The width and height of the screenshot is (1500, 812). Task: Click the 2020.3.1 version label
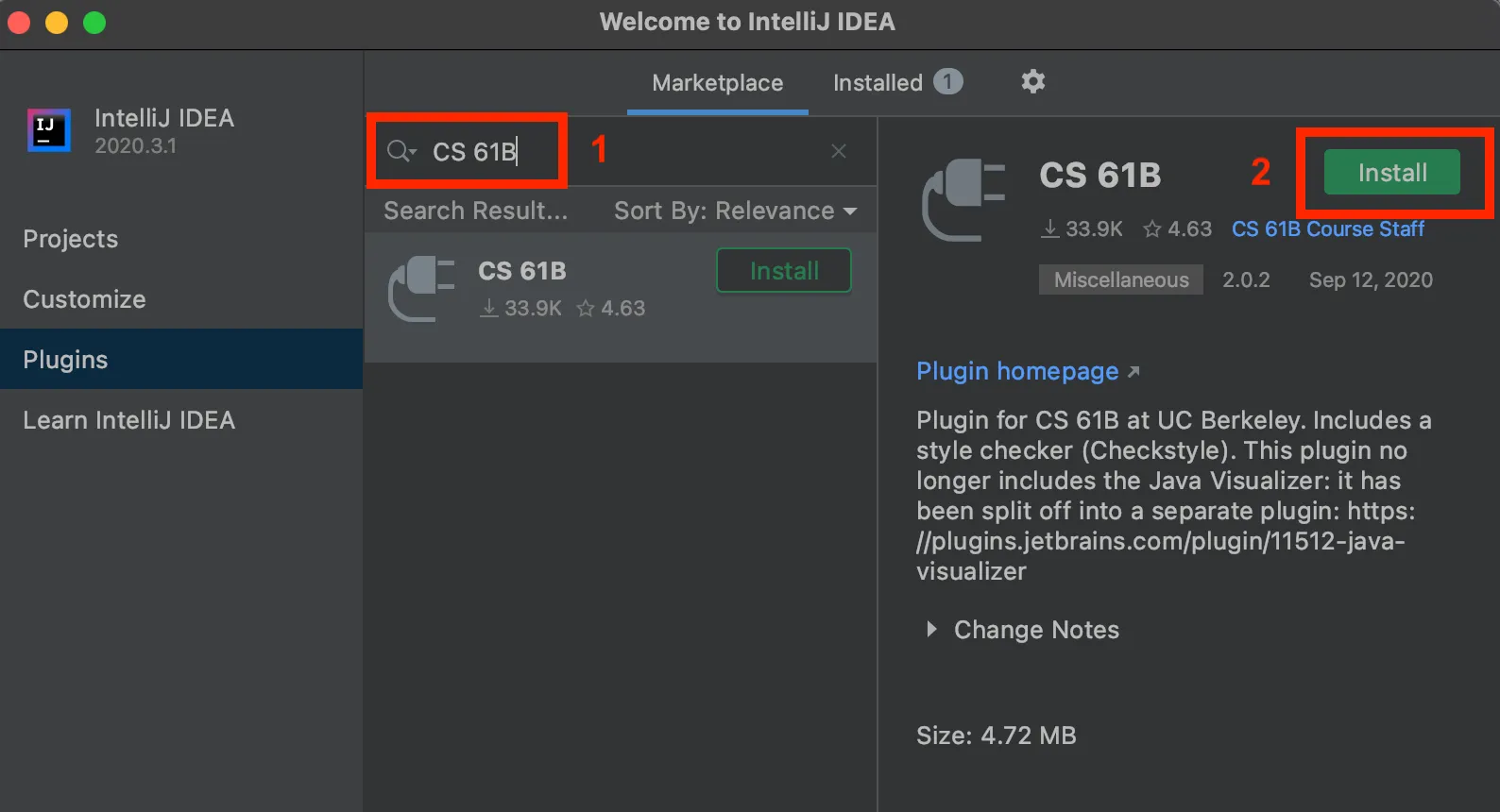pyautogui.click(x=135, y=146)
